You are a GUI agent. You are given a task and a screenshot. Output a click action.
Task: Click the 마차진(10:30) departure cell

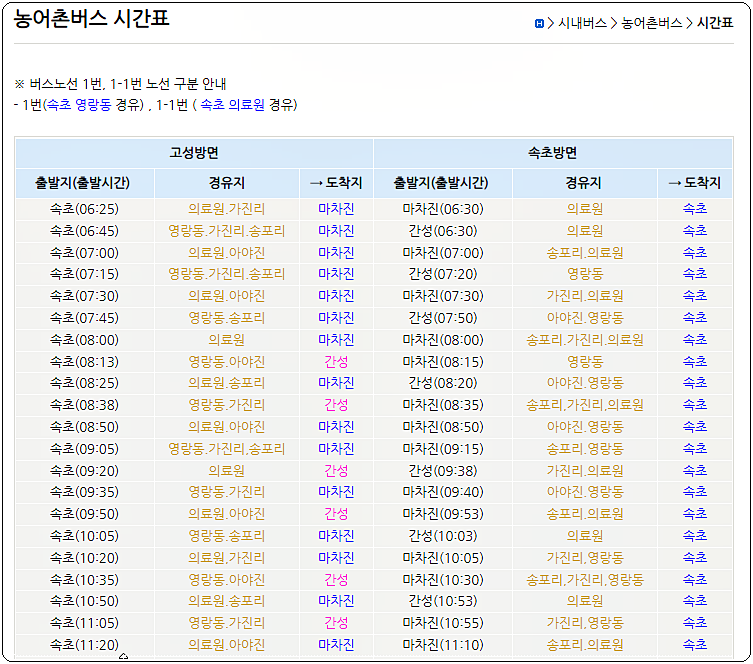tap(443, 579)
